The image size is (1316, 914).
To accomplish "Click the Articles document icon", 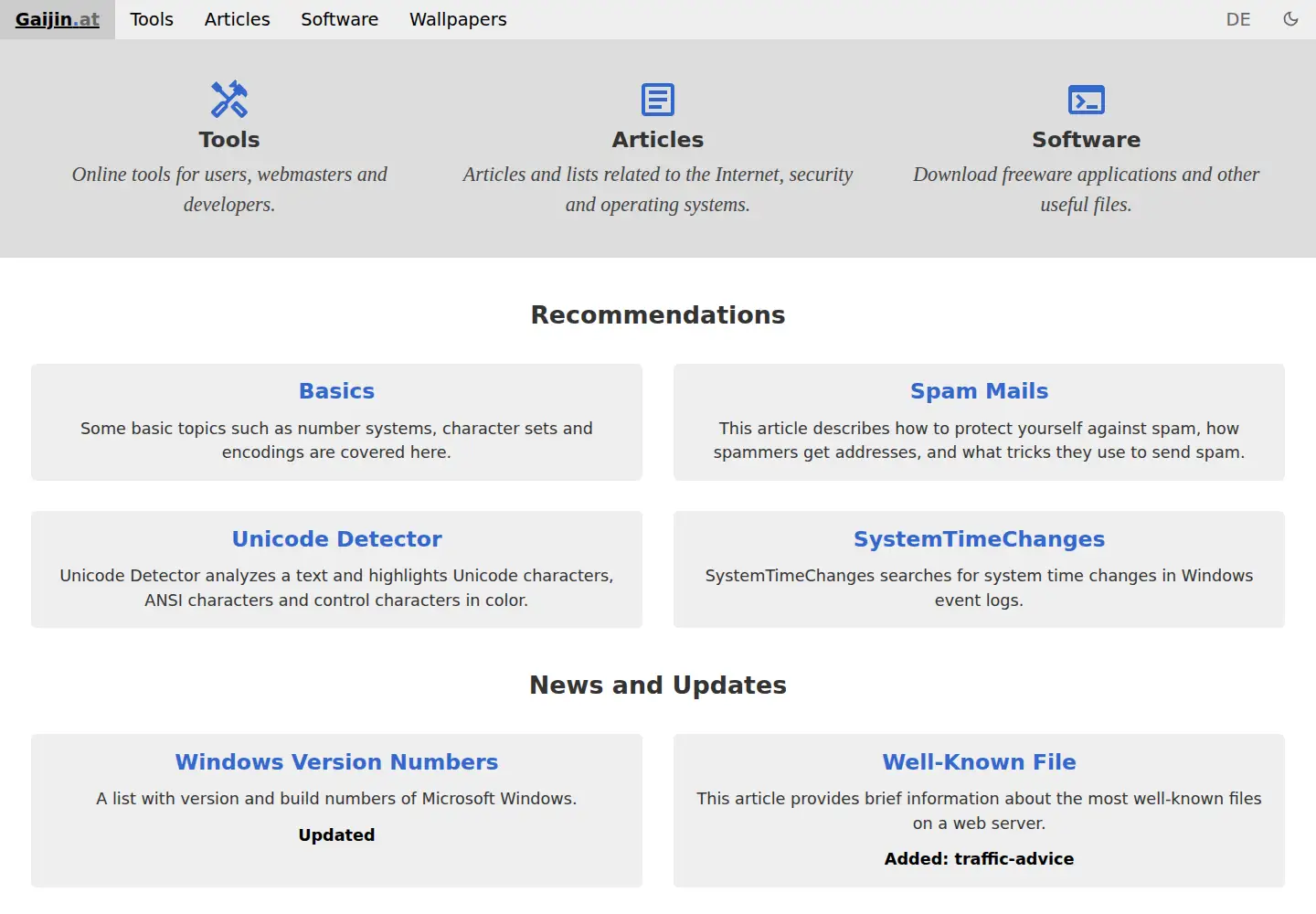I will (658, 100).
